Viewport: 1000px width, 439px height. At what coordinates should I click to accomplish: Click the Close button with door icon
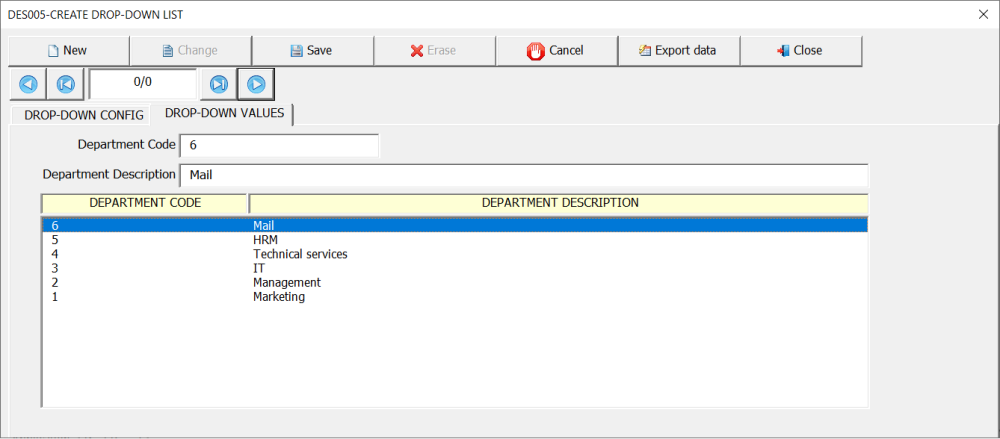click(x=800, y=50)
